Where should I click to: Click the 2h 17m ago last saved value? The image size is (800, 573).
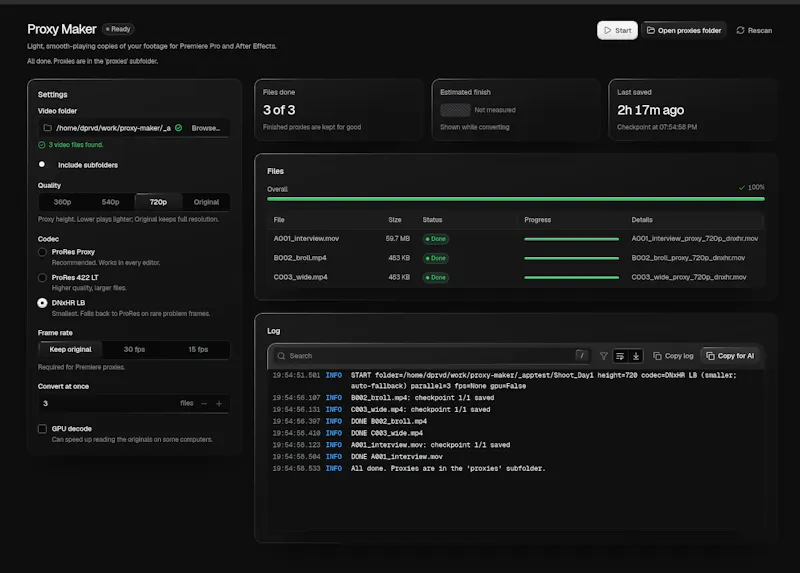click(651, 110)
